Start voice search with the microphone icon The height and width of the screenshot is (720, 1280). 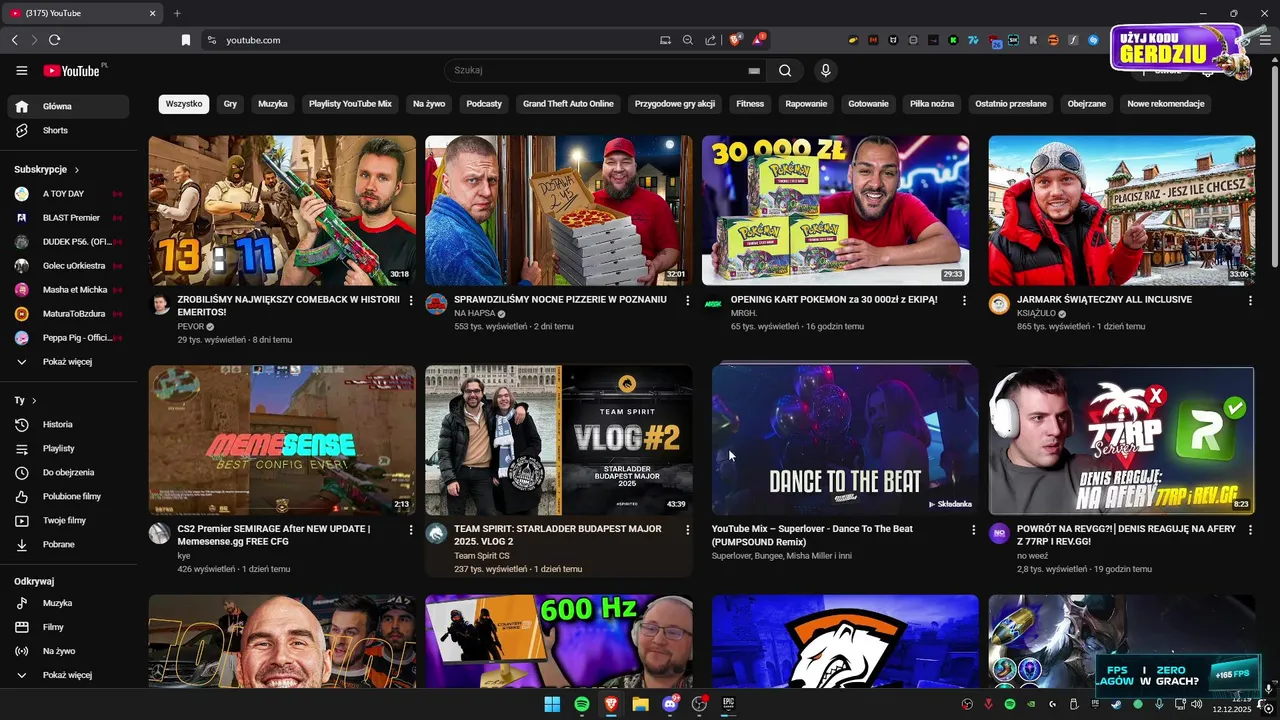[825, 70]
